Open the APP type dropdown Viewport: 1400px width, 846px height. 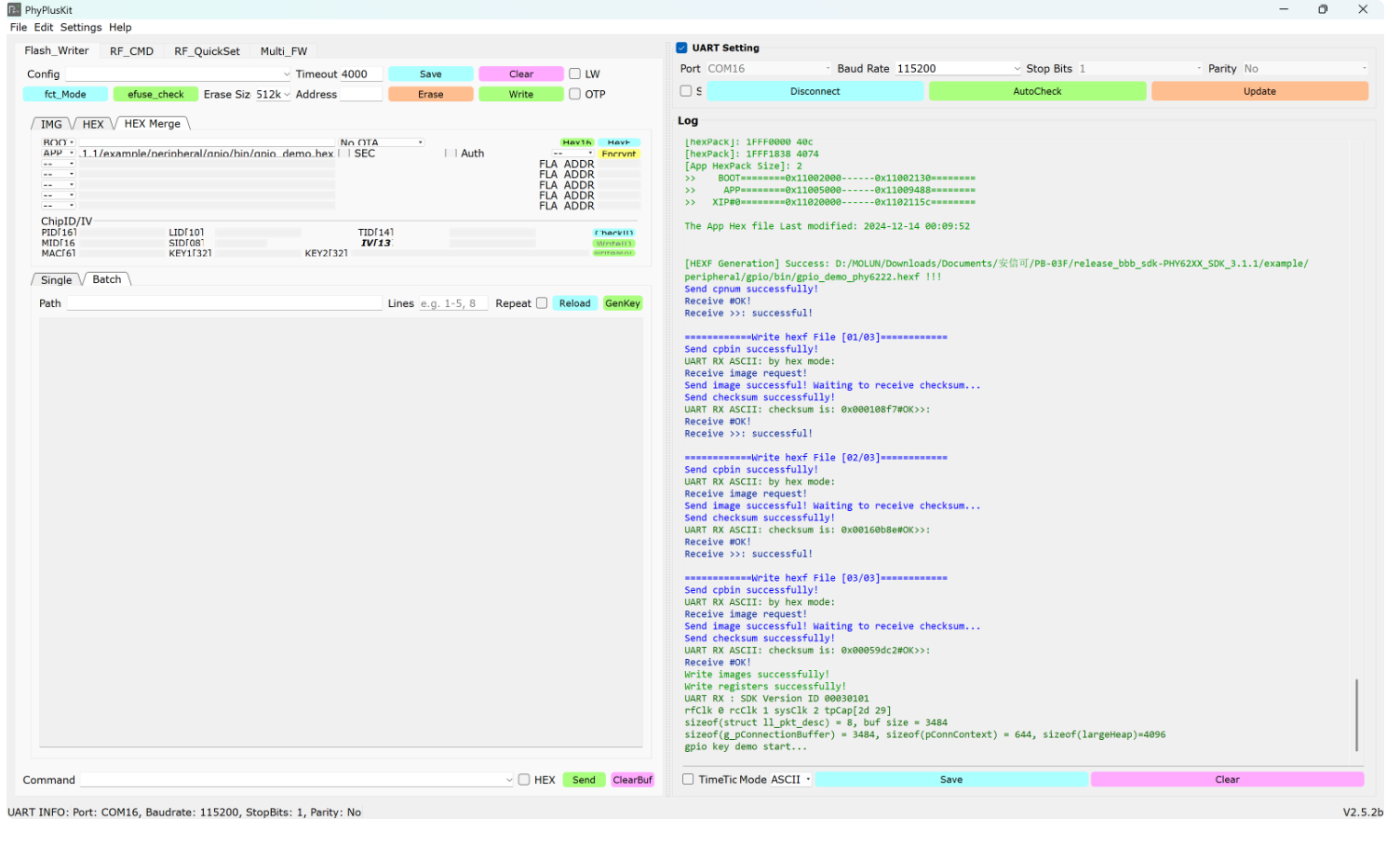[x=58, y=154]
